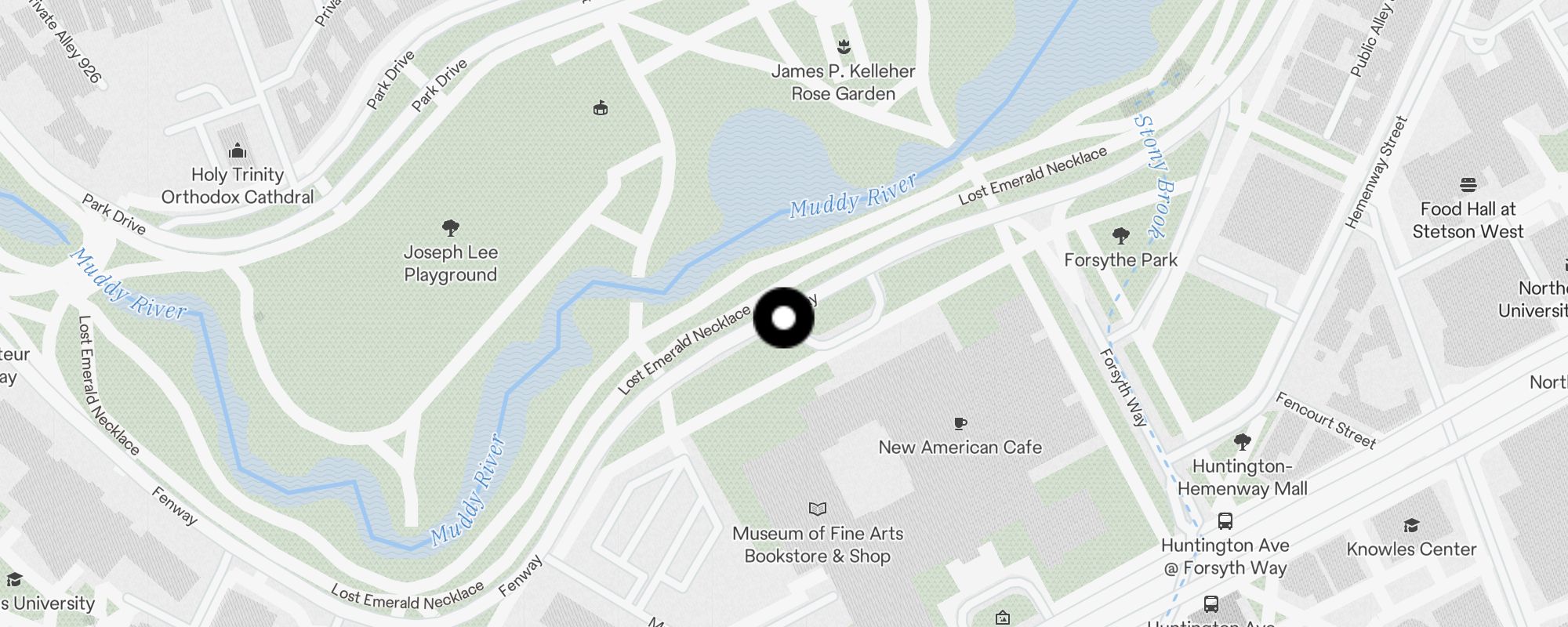Click the Museum of Fine Arts Bookstore book icon
The height and width of the screenshot is (627, 1568).
tap(818, 509)
